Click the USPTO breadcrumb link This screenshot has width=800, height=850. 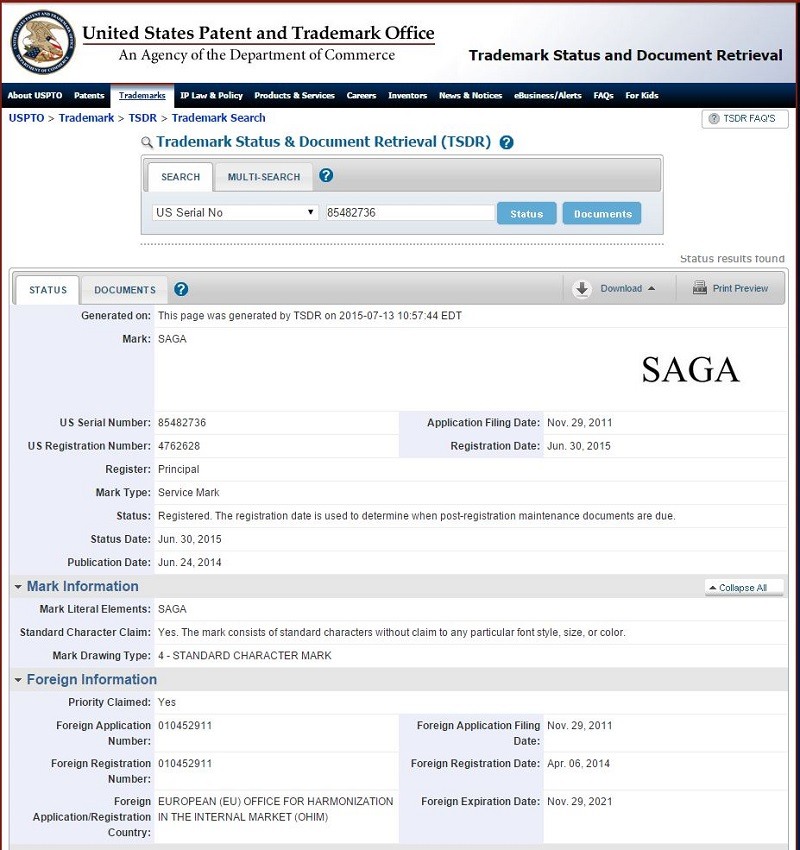tap(26, 118)
